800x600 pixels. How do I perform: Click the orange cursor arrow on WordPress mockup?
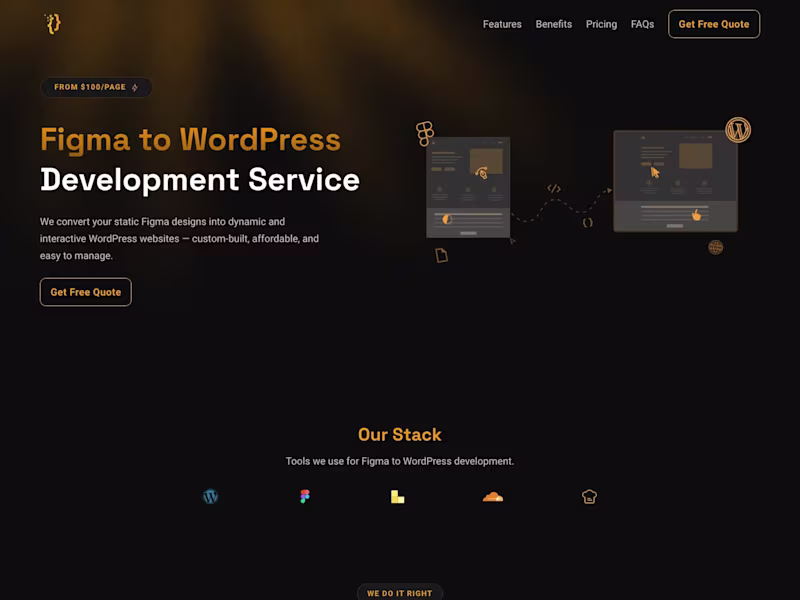point(655,172)
